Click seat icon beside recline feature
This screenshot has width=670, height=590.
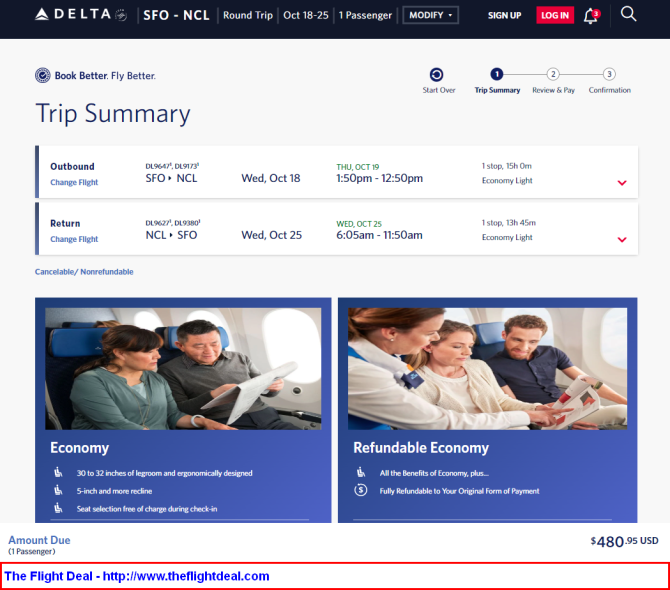pos(58,490)
